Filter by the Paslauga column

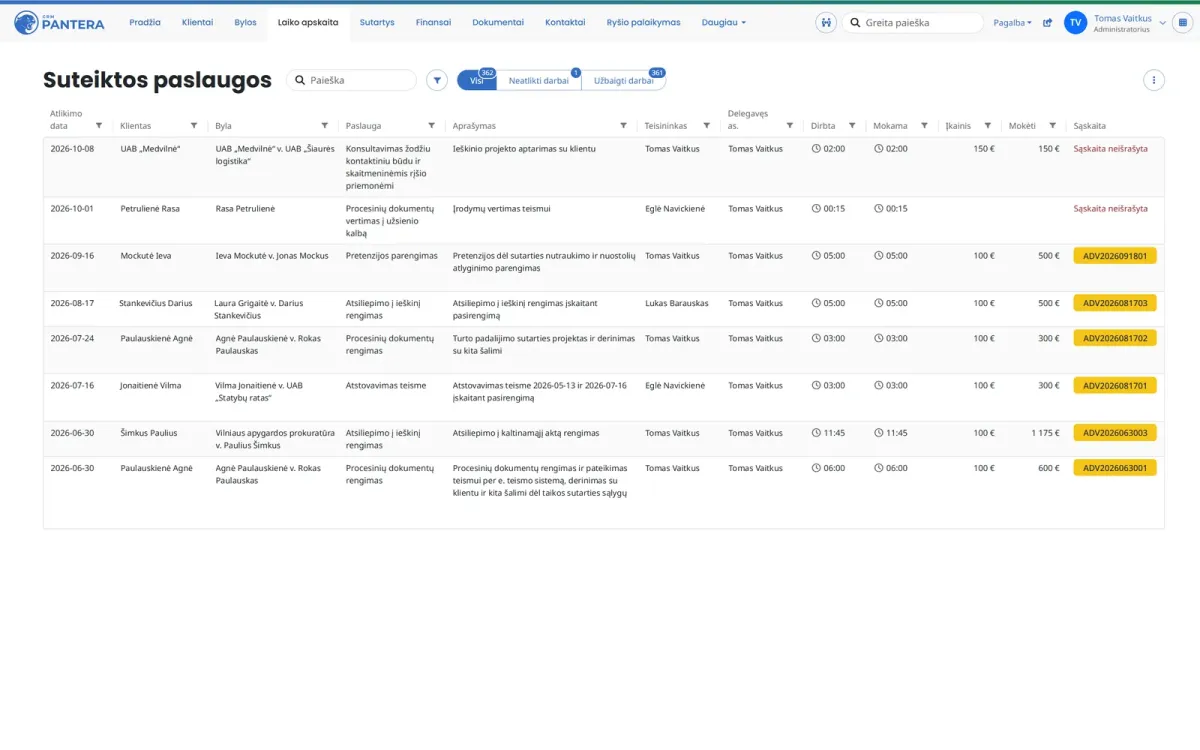point(432,126)
